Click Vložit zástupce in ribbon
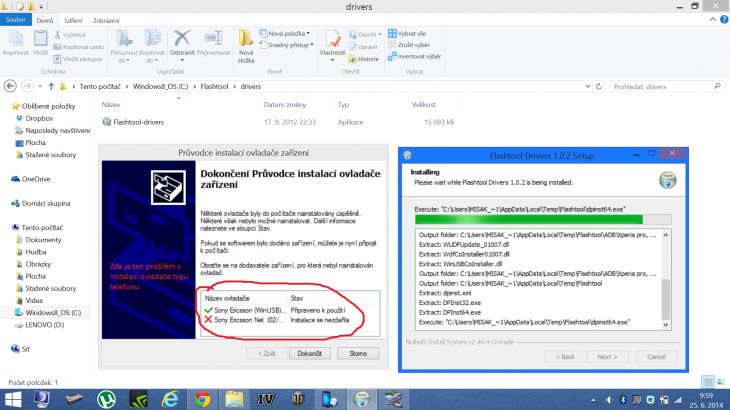This screenshot has height=410, width=730. click(x=78, y=59)
